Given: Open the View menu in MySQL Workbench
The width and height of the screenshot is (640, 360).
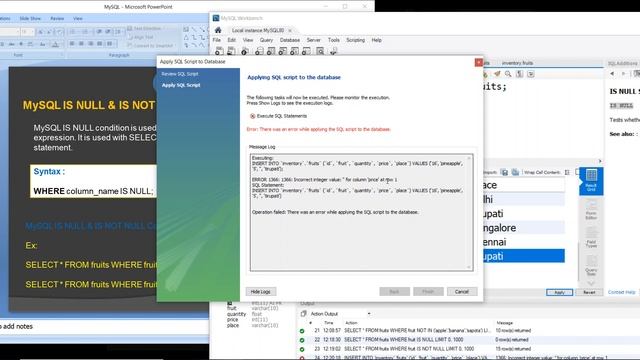Looking at the screenshot, I should (248, 40).
